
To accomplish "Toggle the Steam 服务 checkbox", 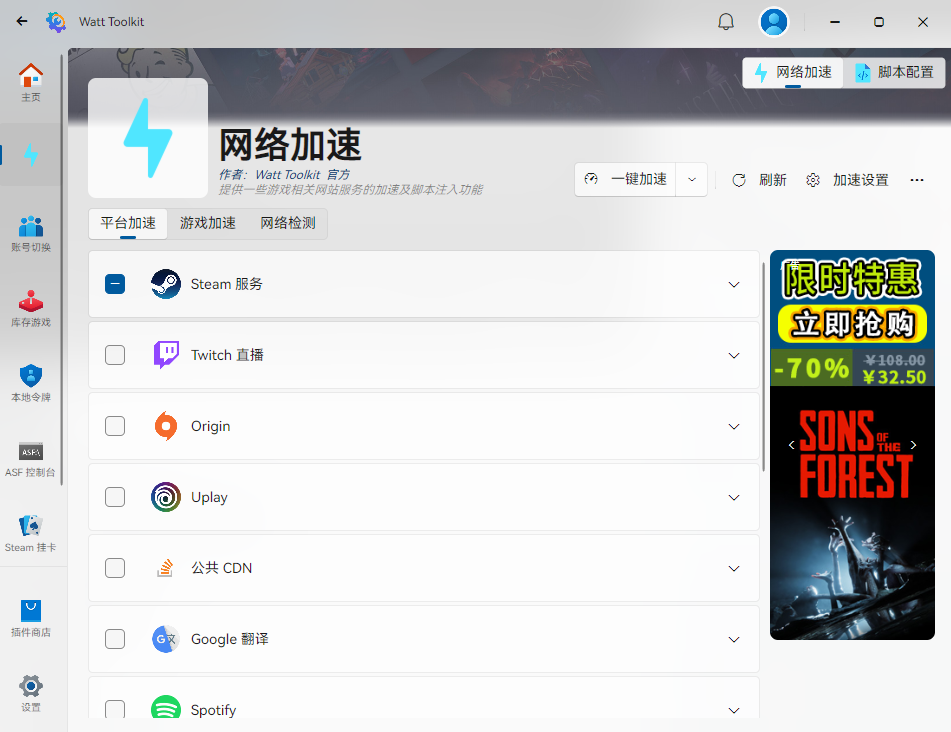I will [x=115, y=284].
